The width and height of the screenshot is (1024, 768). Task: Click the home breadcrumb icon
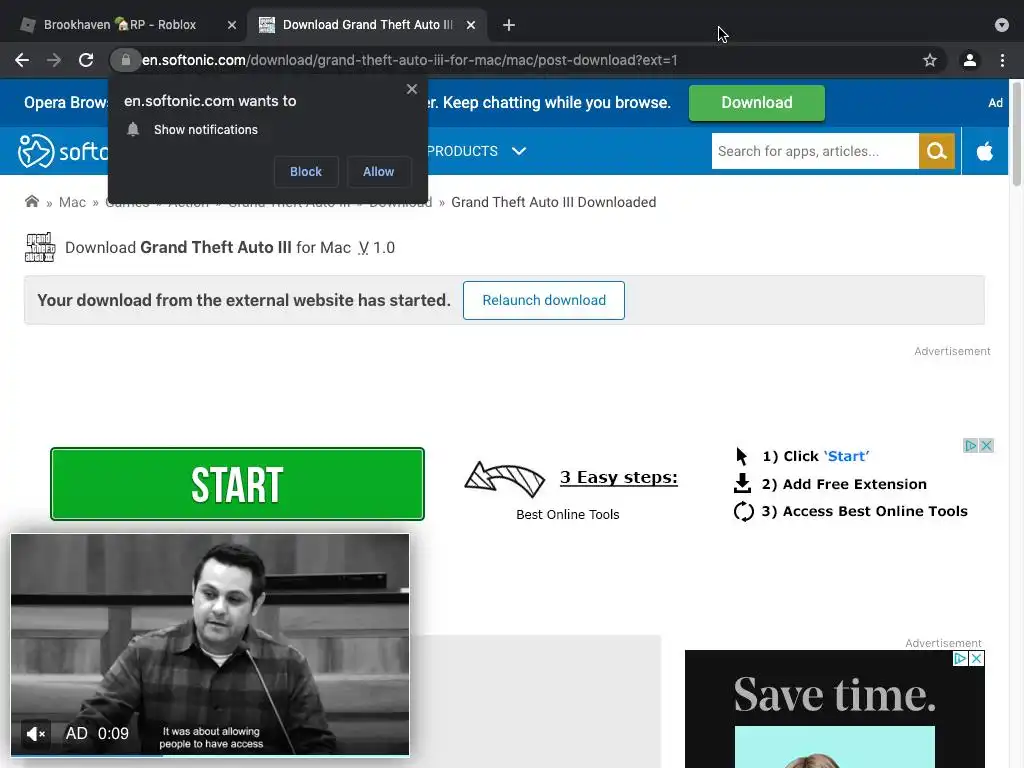pyautogui.click(x=31, y=201)
